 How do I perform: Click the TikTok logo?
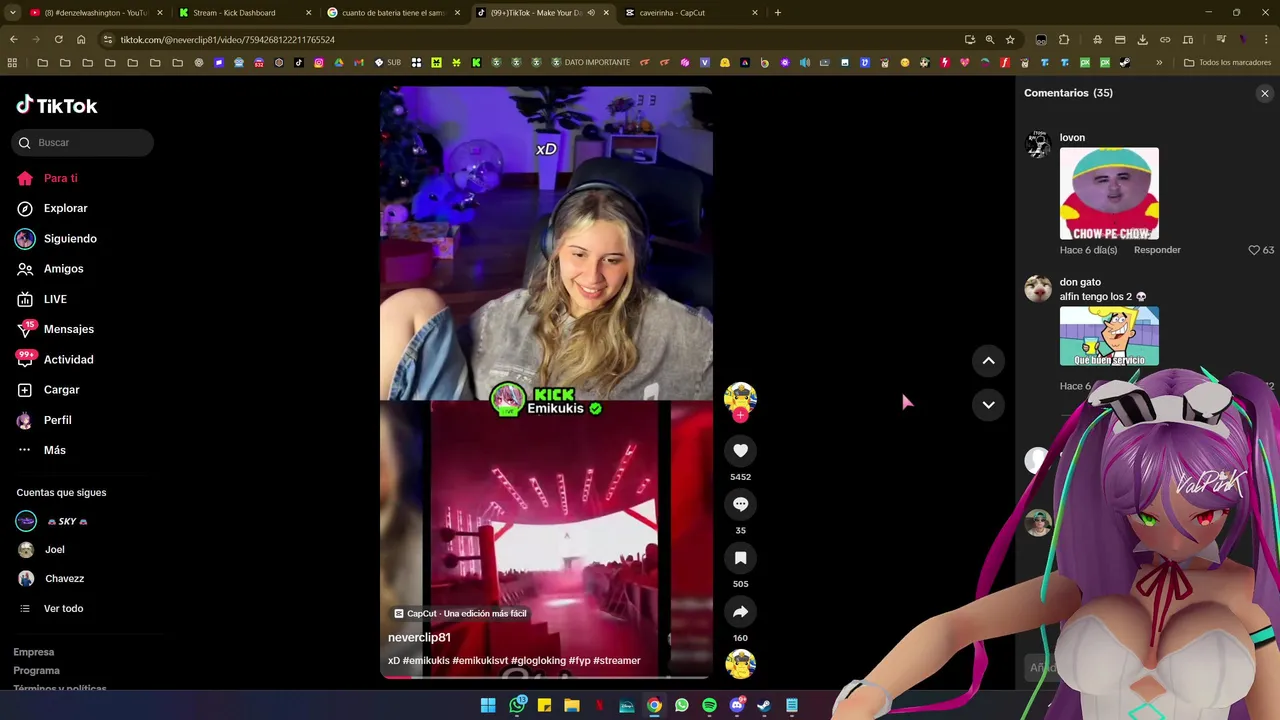57,105
